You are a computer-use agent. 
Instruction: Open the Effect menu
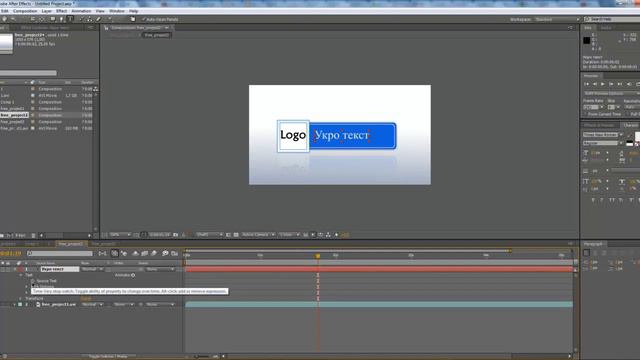click(62, 11)
